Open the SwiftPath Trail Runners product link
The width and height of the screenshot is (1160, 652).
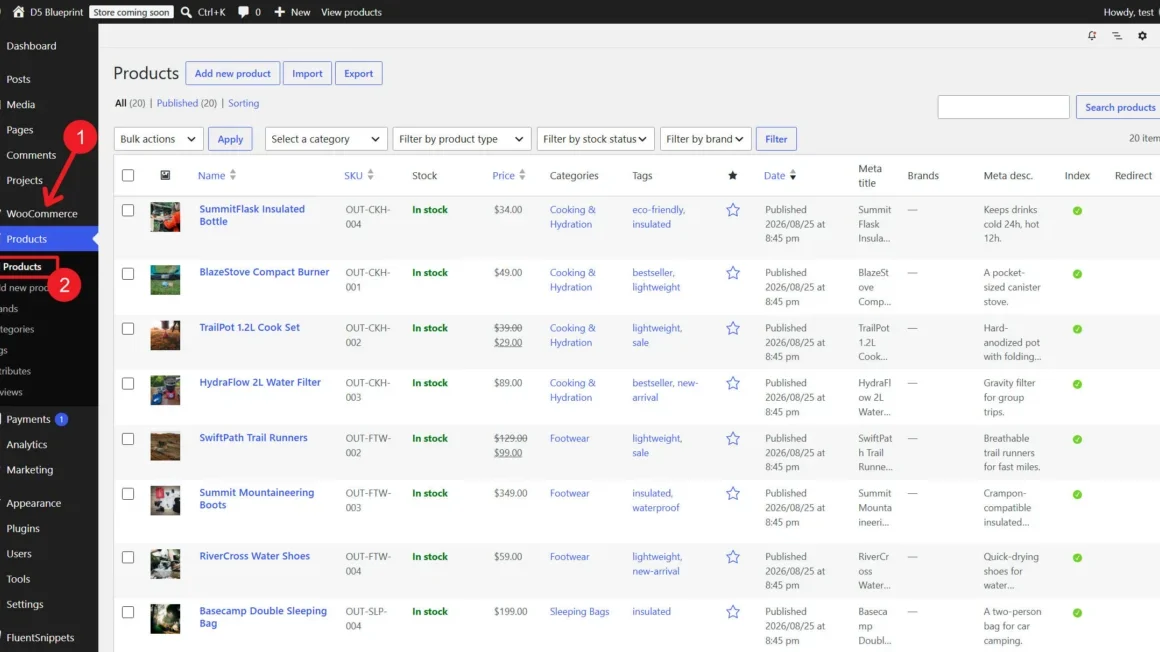click(253, 437)
